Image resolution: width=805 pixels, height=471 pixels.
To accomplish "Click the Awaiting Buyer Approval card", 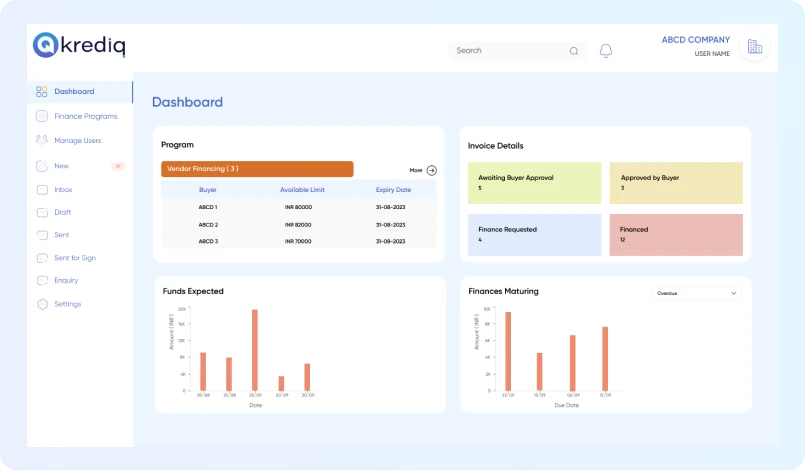I will coord(534,183).
